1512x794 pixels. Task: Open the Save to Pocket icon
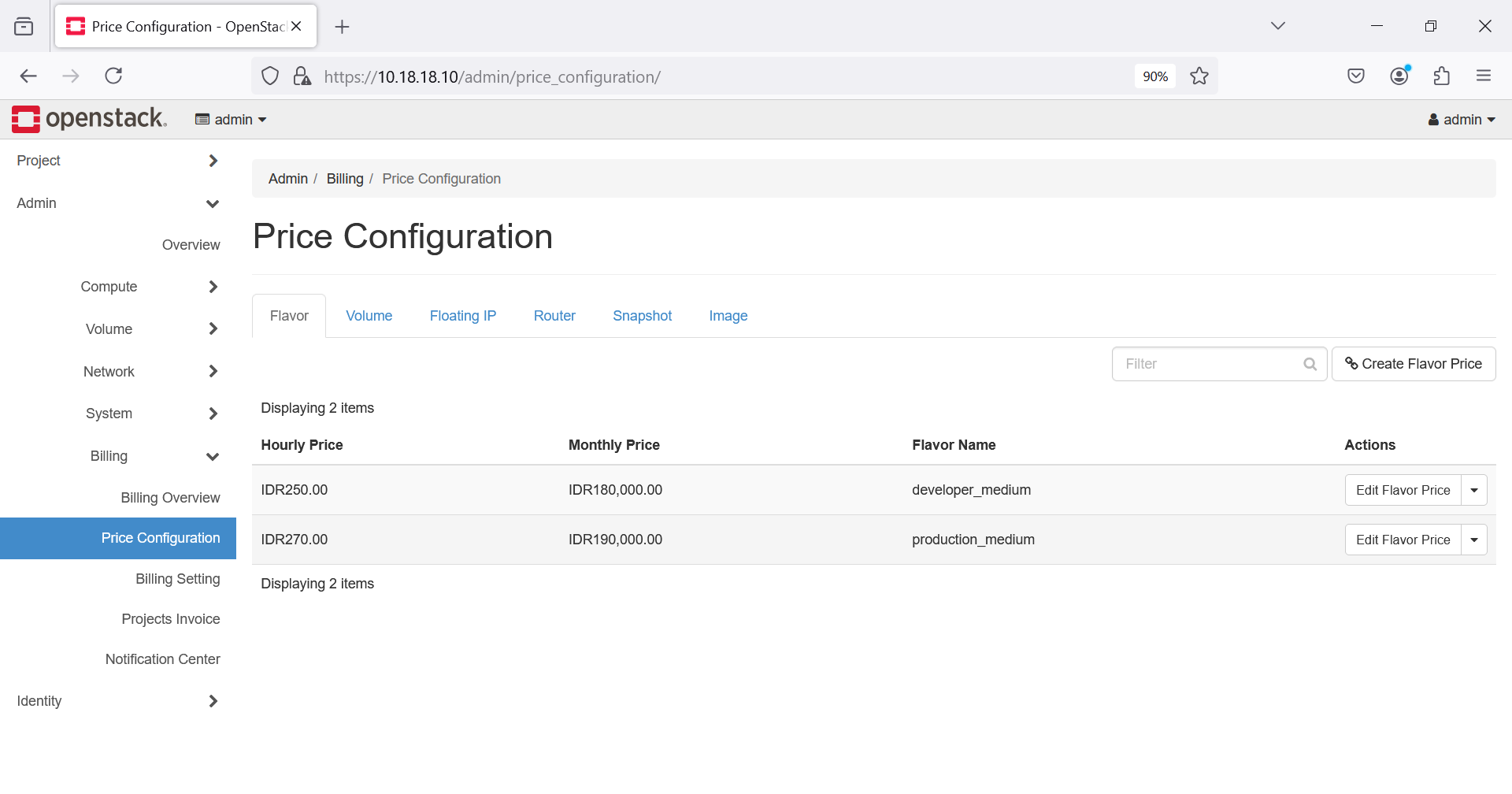point(1355,76)
